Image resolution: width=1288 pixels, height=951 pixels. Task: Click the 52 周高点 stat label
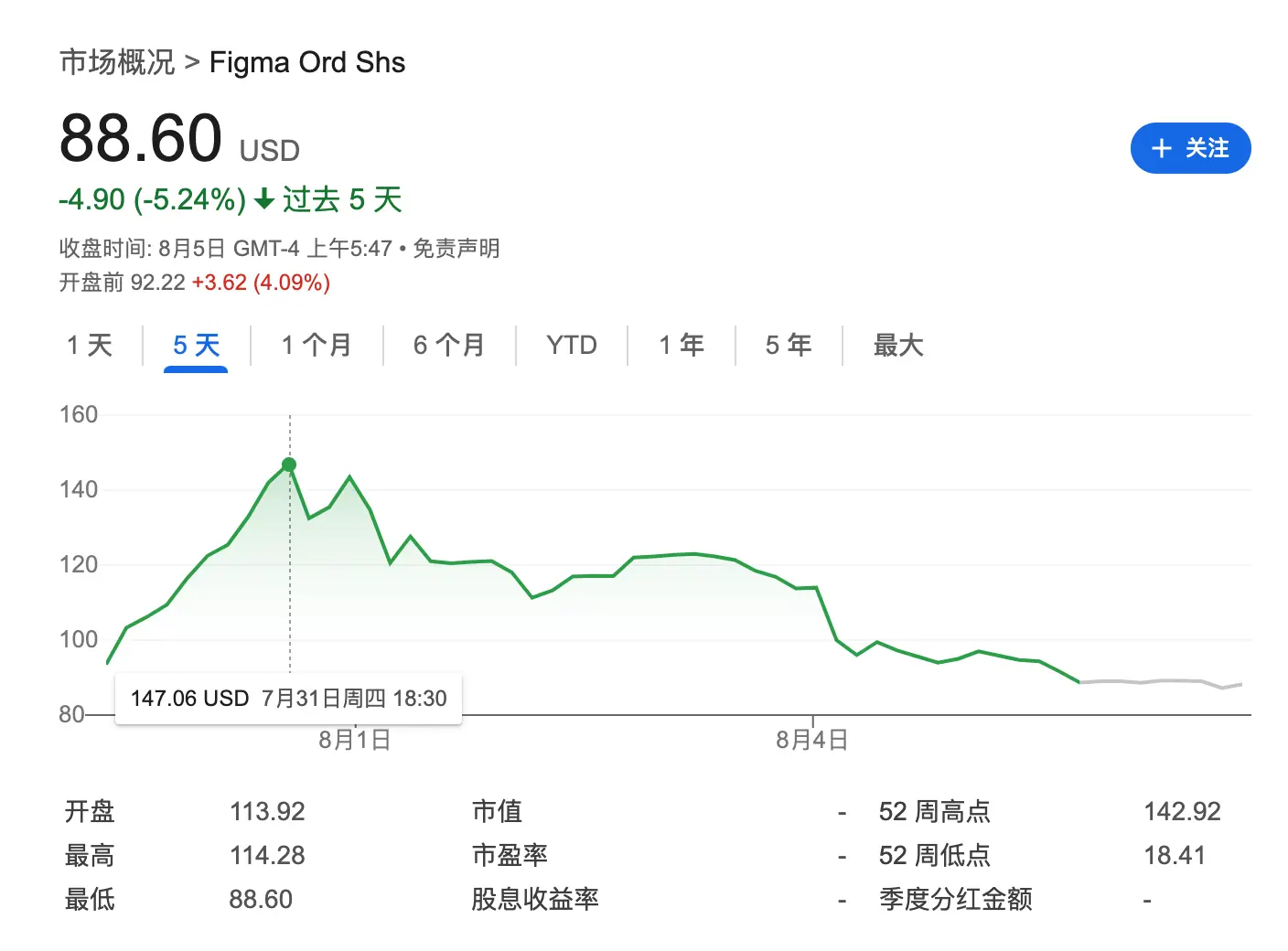pyautogui.click(x=934, y=811)
